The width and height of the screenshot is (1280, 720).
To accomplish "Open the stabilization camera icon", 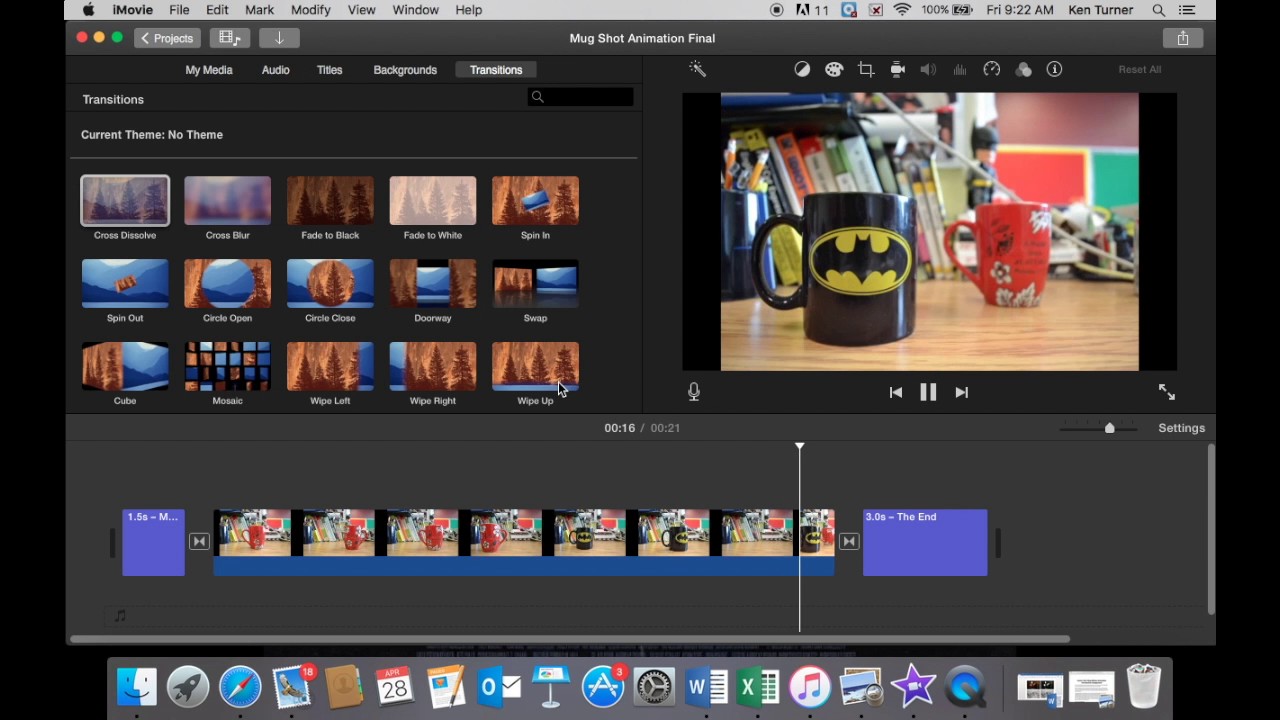I will click(x=897, y=69).
